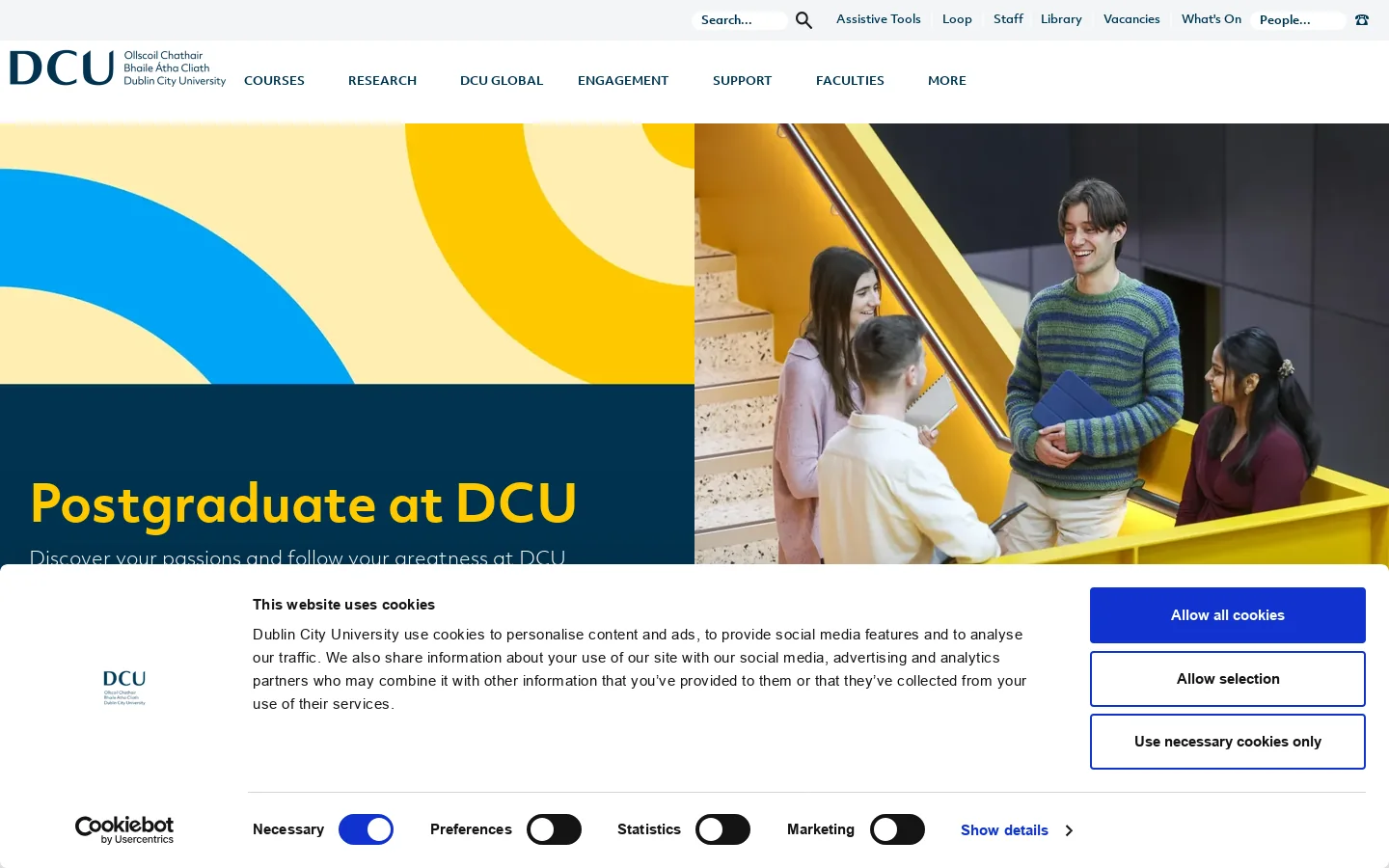The width and height of the screenshot is (1389, 868).
Task: Enable the Preferences cookies switch
Action: tap(554, 829)
